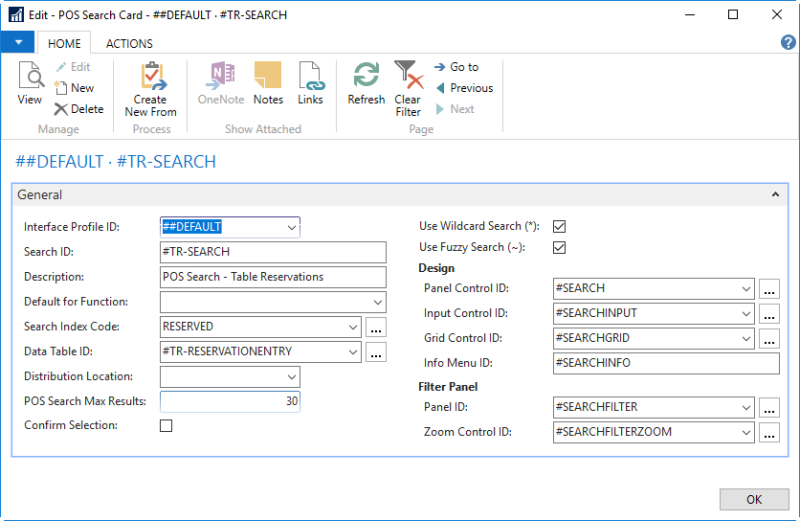Enable the Confirm Selection checkbox
The image size is (800, 521).
click(x=167, y=425)
